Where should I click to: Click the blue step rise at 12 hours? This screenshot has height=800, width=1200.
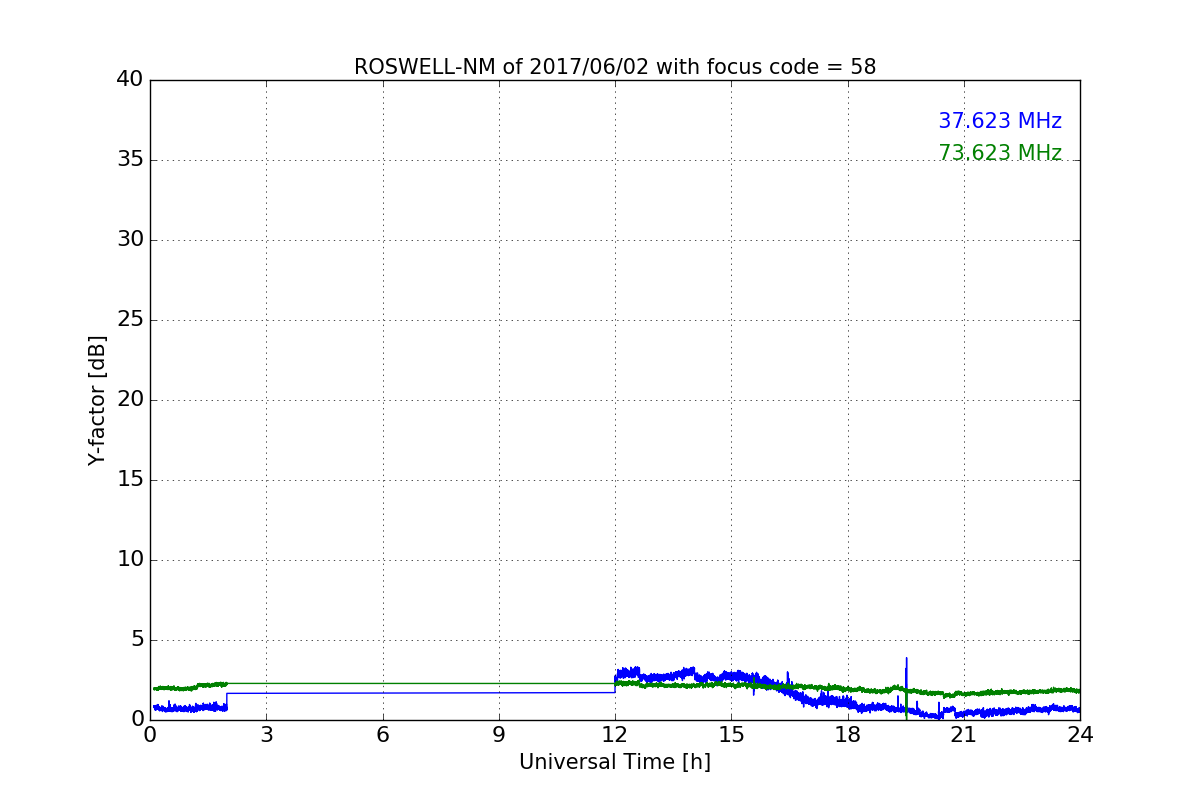615,682
